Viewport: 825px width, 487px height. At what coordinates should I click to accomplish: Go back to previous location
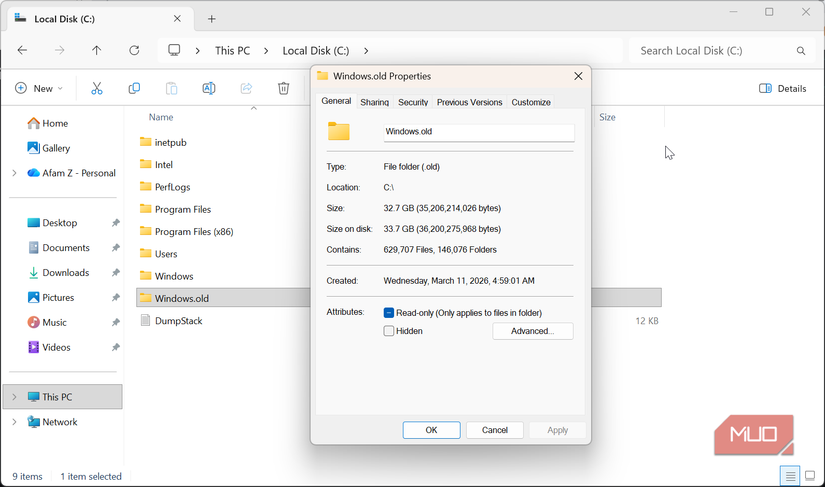pyautogui.click(x=22, y=50)
